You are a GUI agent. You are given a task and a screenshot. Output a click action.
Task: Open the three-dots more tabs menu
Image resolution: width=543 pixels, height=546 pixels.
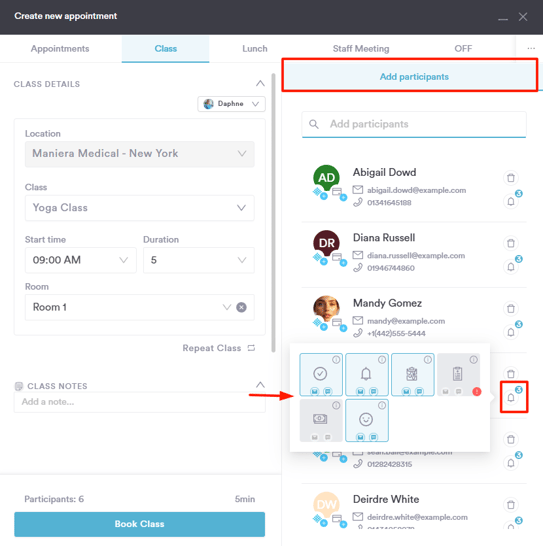(531, 48)
